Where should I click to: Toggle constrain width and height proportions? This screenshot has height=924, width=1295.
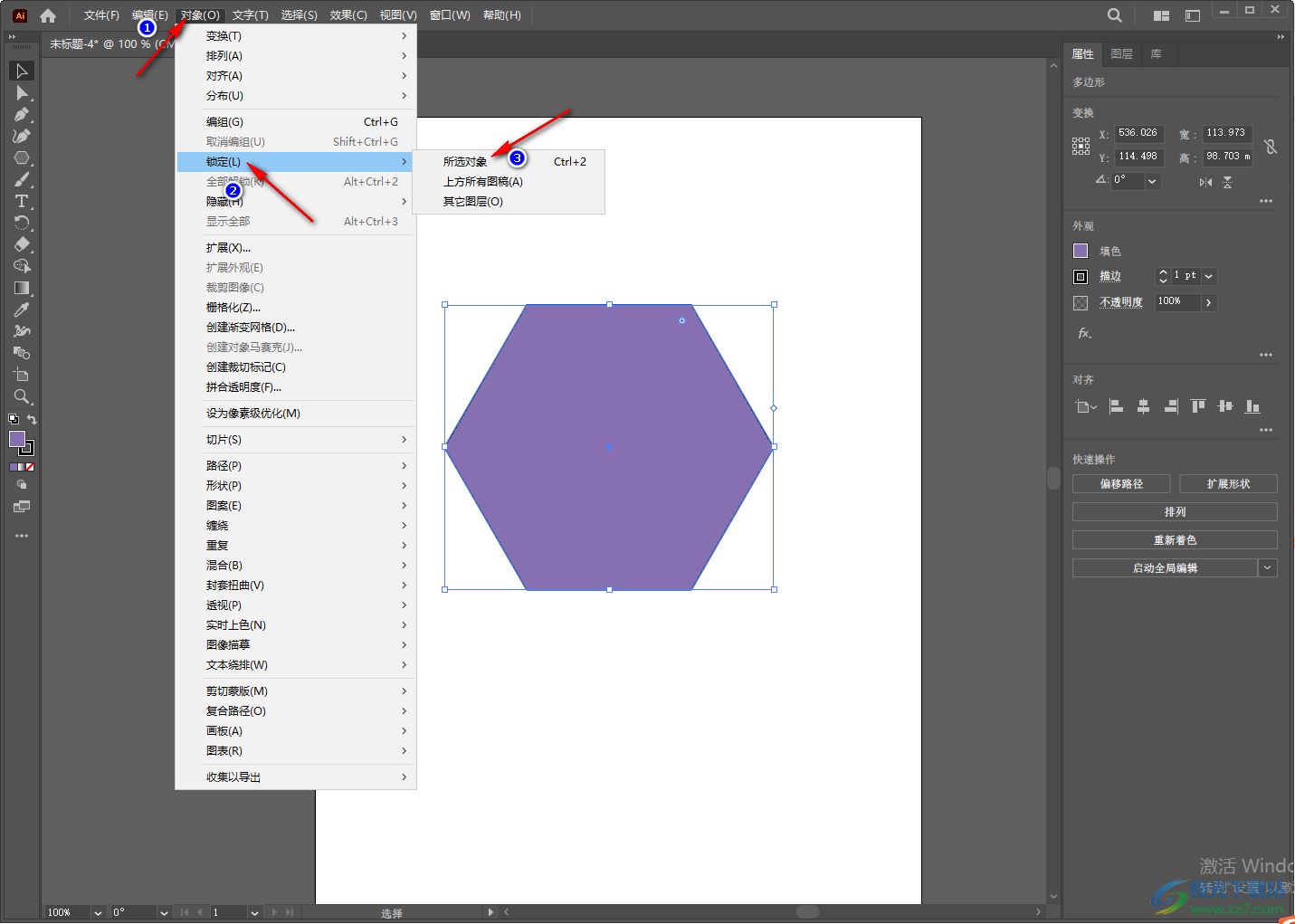point(1271,147)
